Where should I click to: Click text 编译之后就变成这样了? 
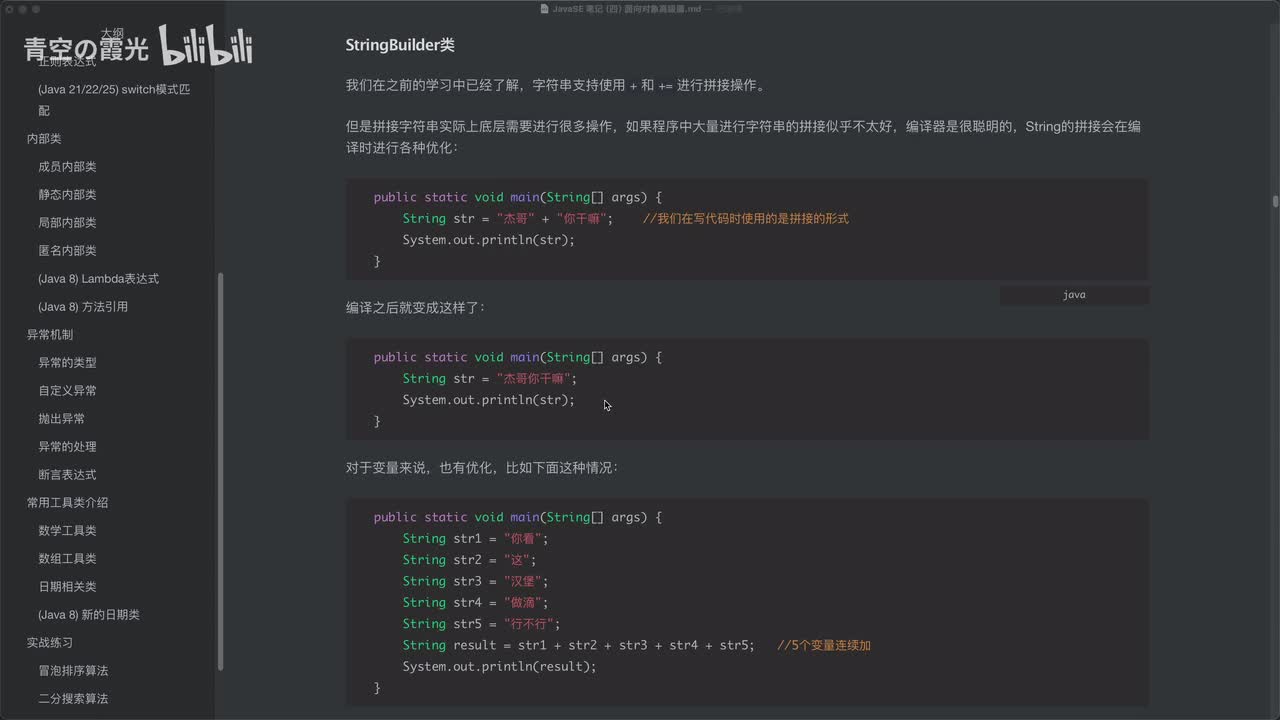pyautogui.click(x=416, y=308)
